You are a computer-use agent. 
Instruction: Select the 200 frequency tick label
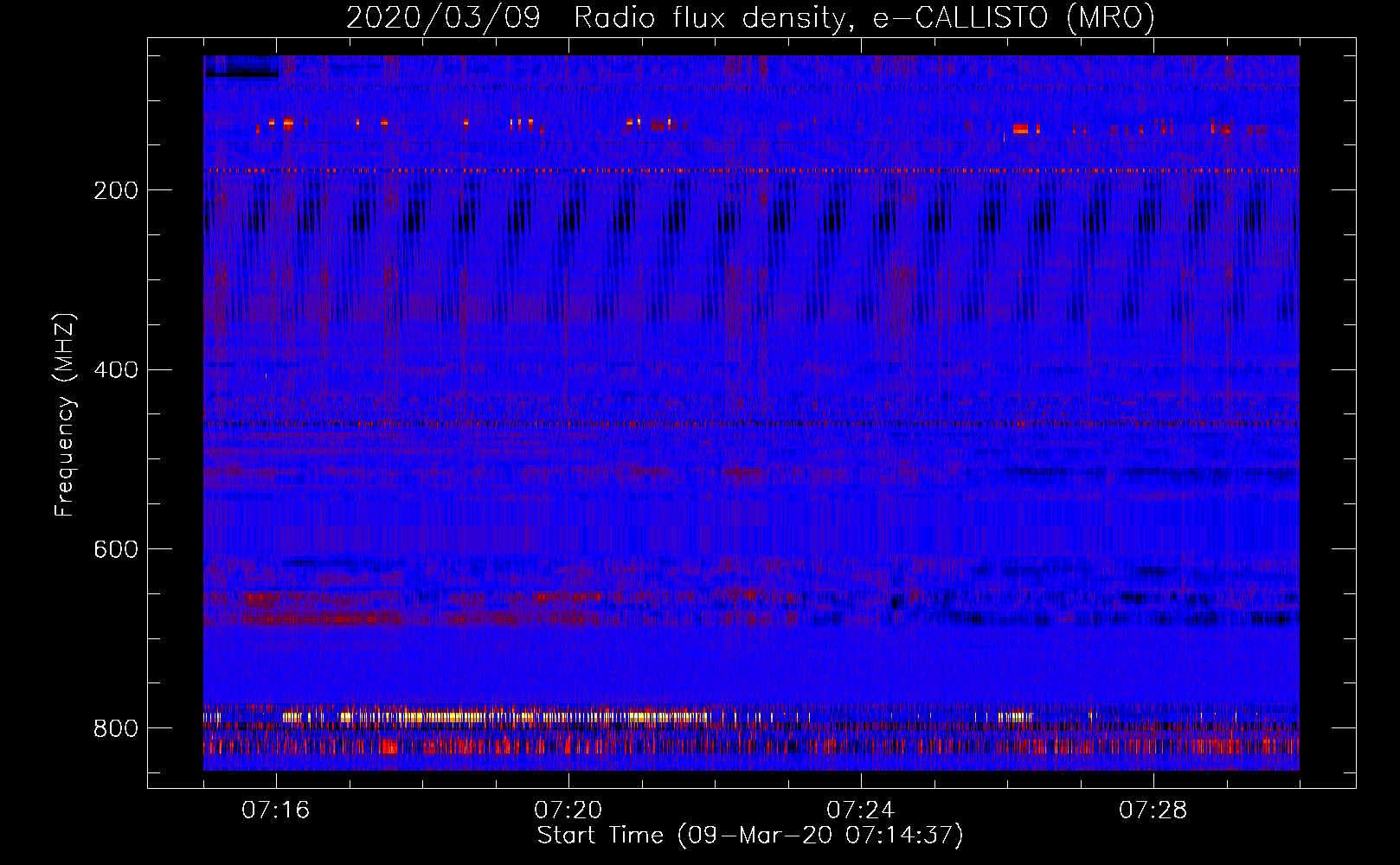pos(116,190)
